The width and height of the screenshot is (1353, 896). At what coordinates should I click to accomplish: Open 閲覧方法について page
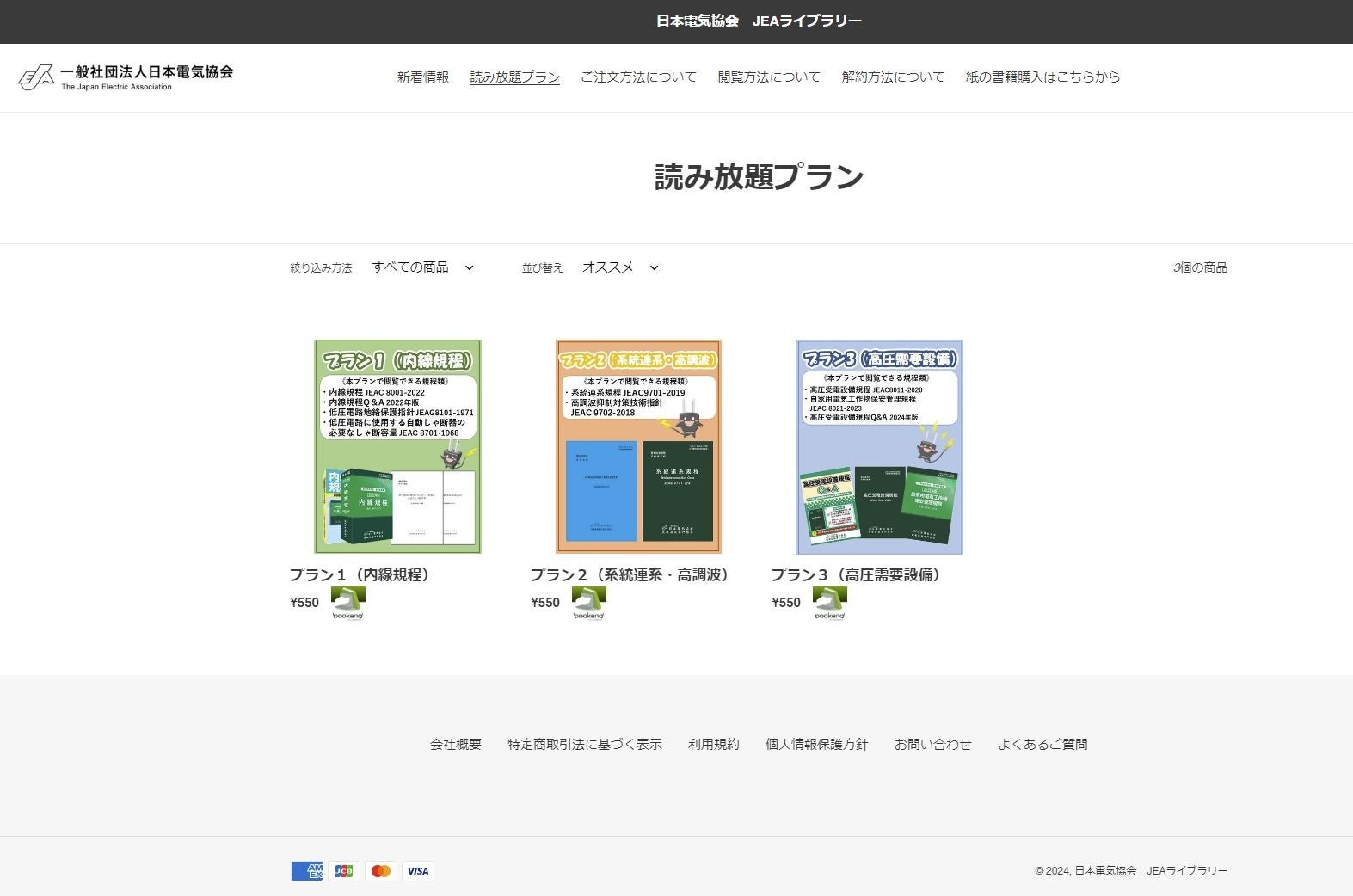coord(769,77)
